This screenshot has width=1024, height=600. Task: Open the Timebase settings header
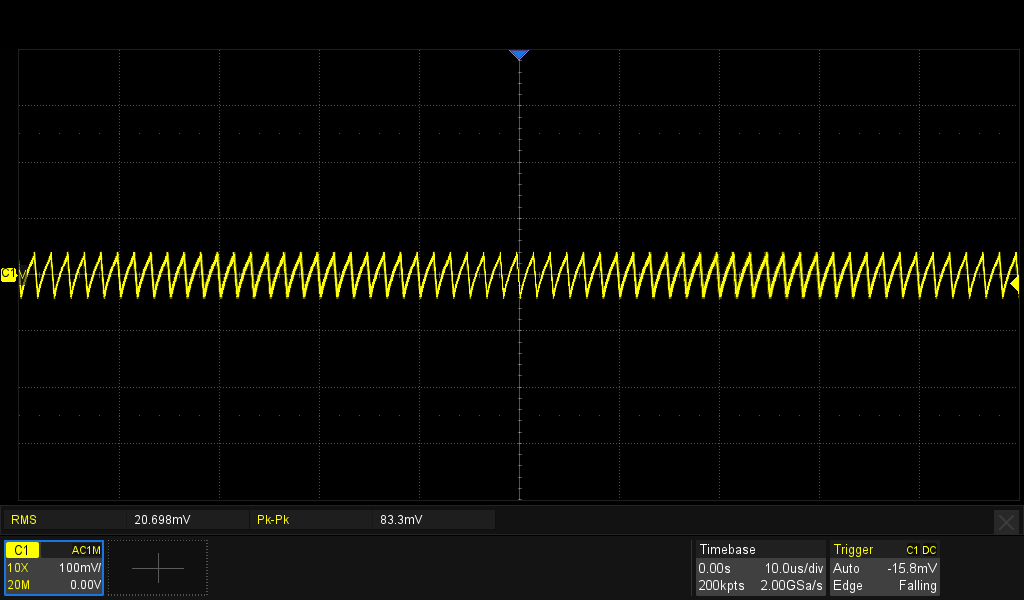click(727, 550)
